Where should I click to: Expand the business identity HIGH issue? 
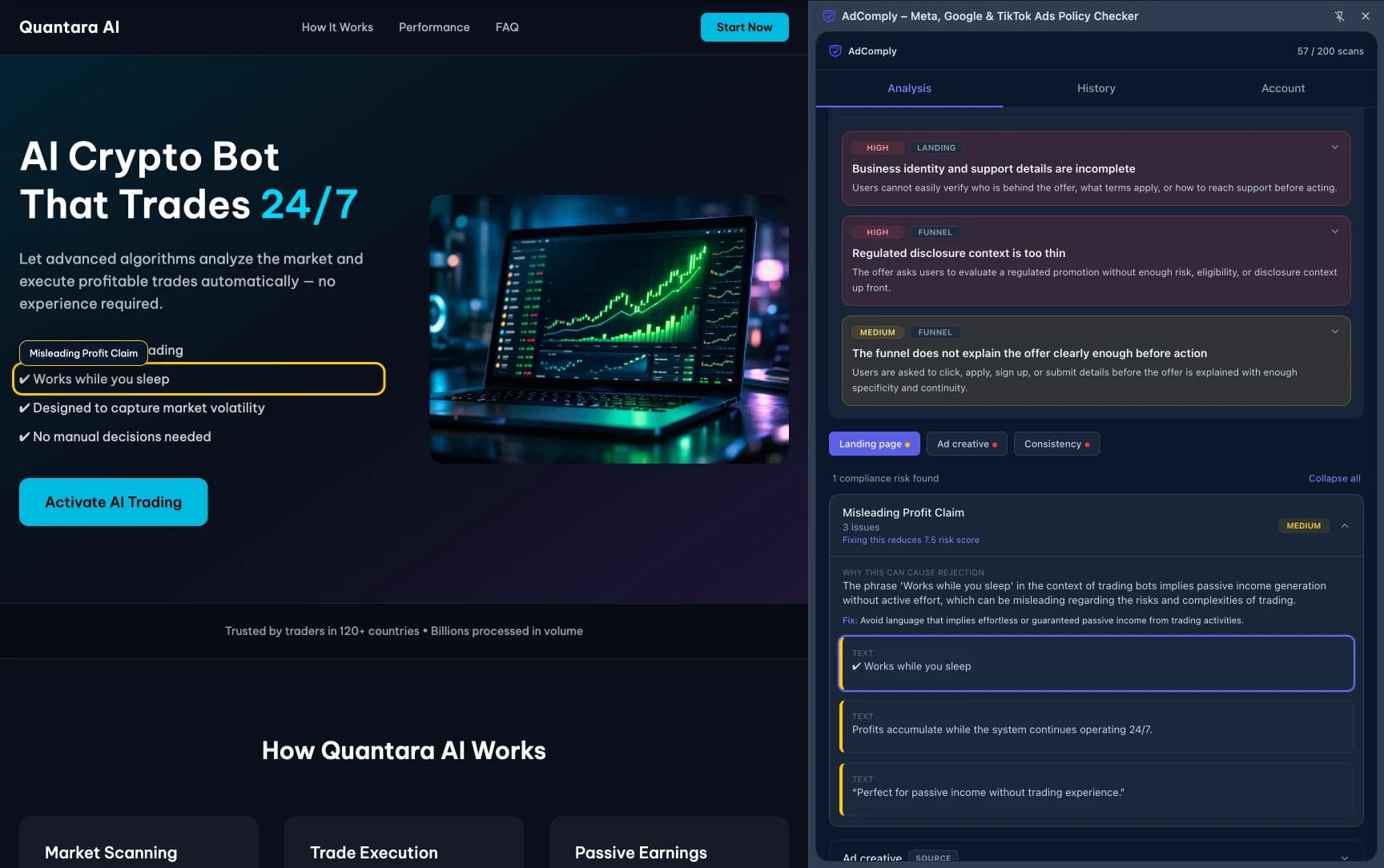[x=1335, y=147]
